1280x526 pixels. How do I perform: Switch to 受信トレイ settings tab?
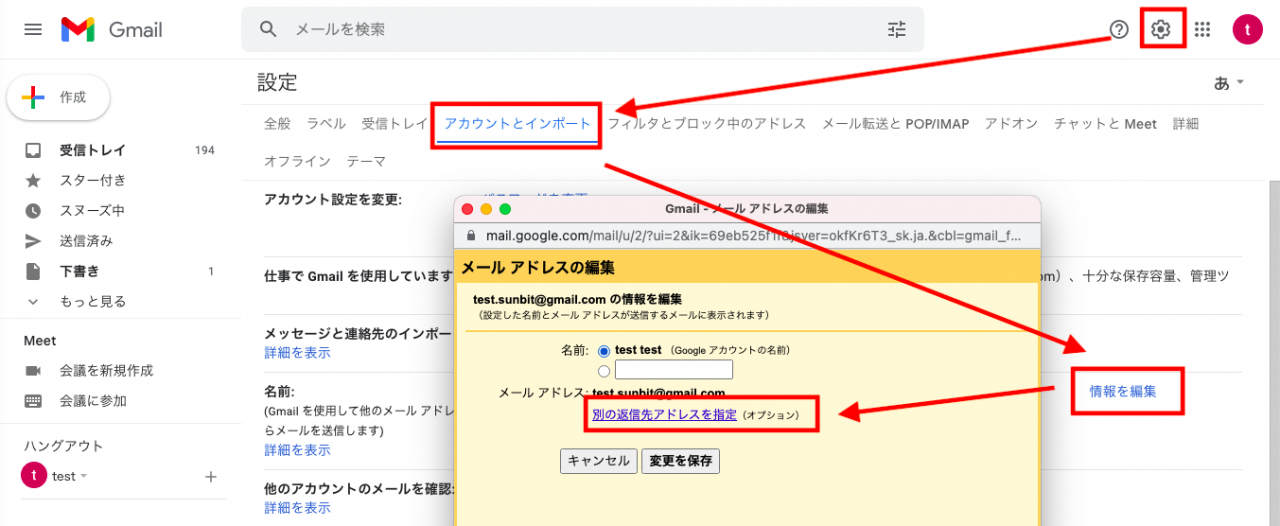point(395,124)
